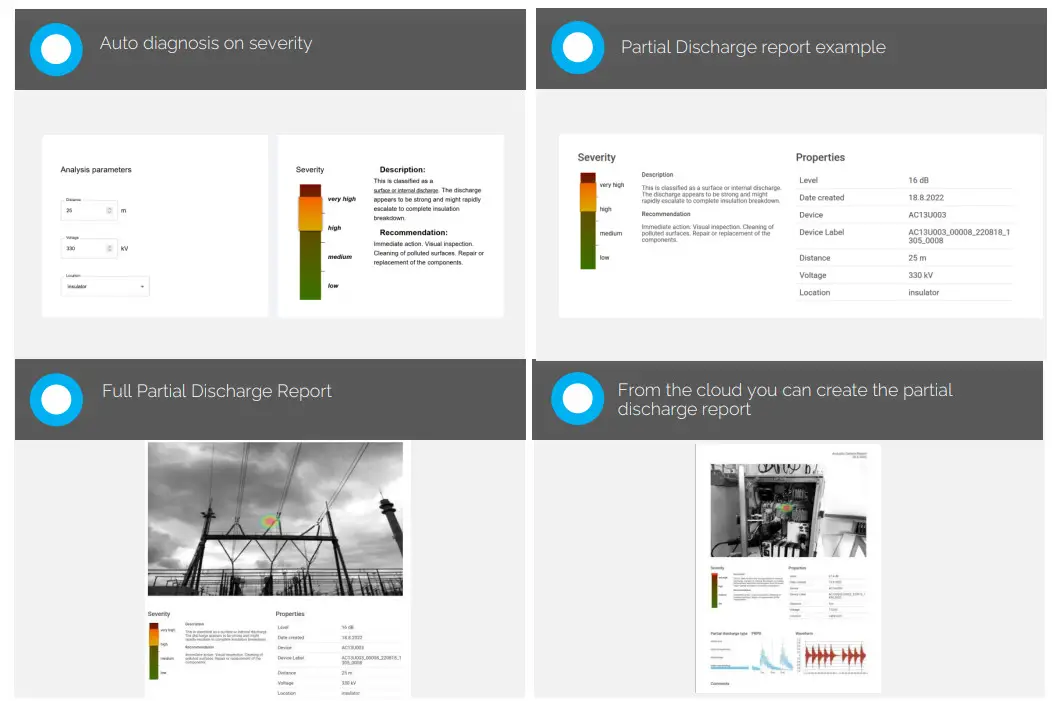This screenshot has width=1062, height=701.
Task: Open the substation photo in Full Partial Discharge Report
Action: click(276, 519)
